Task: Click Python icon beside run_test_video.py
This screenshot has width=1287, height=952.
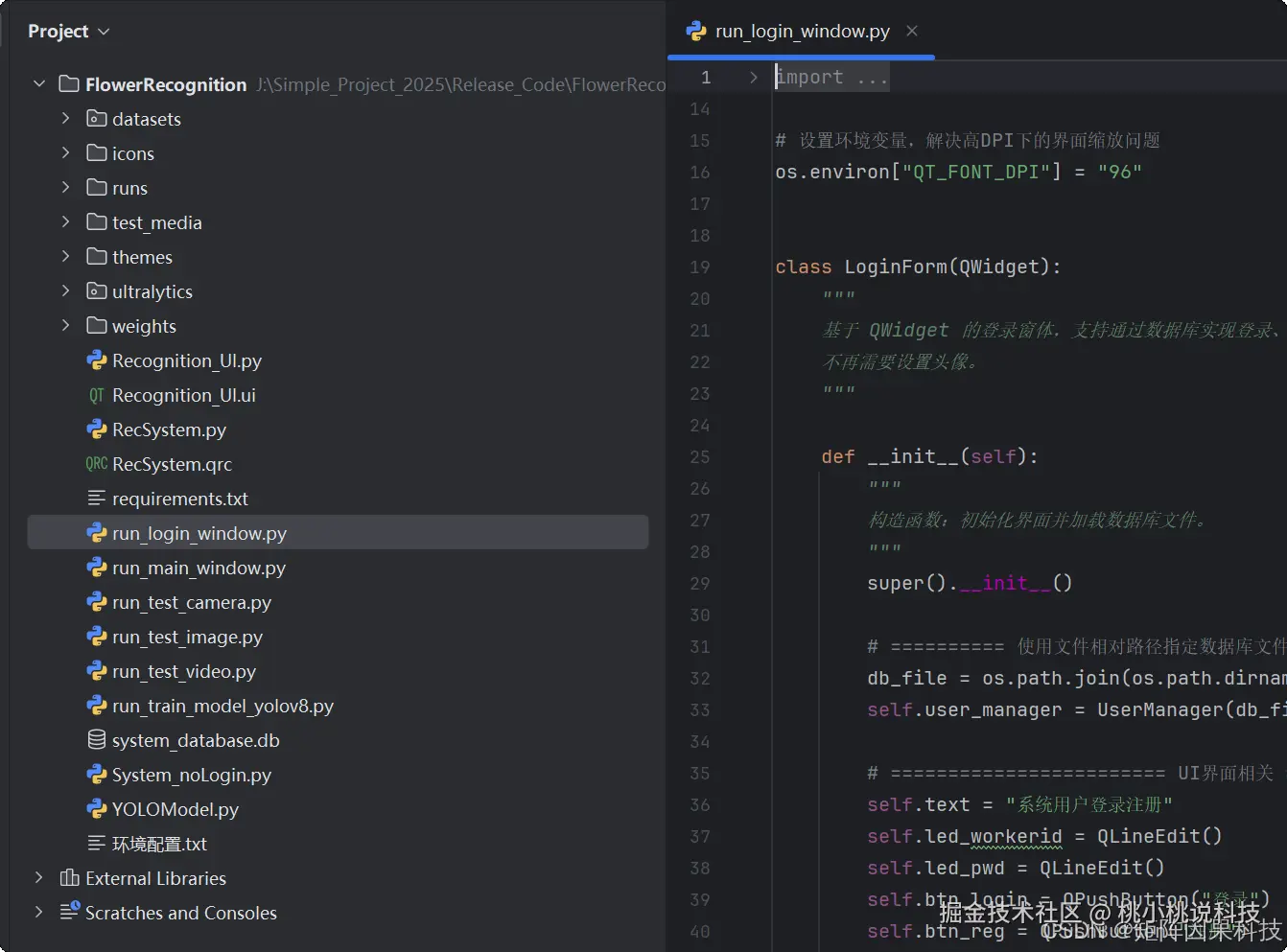Action: (x=96, y=671)
